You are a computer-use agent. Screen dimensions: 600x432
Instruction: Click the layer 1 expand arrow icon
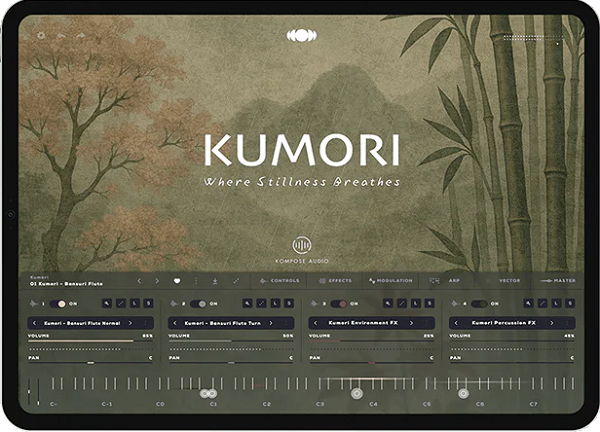click(121, 303)
